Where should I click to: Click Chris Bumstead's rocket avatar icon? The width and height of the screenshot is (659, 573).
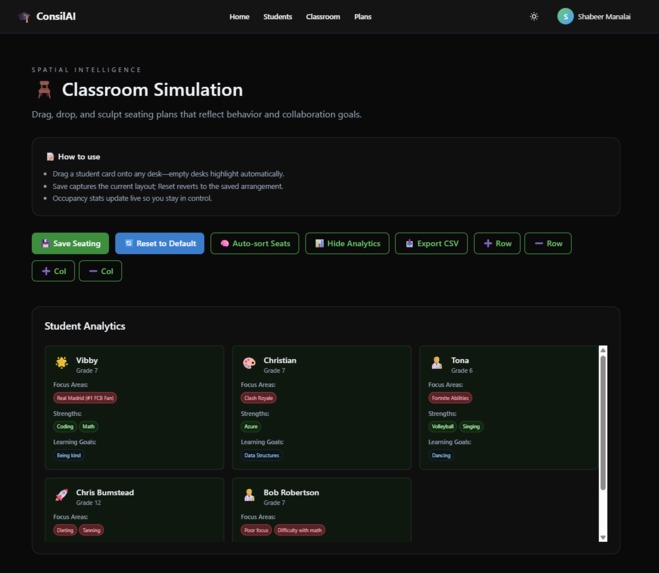(62, 495)
